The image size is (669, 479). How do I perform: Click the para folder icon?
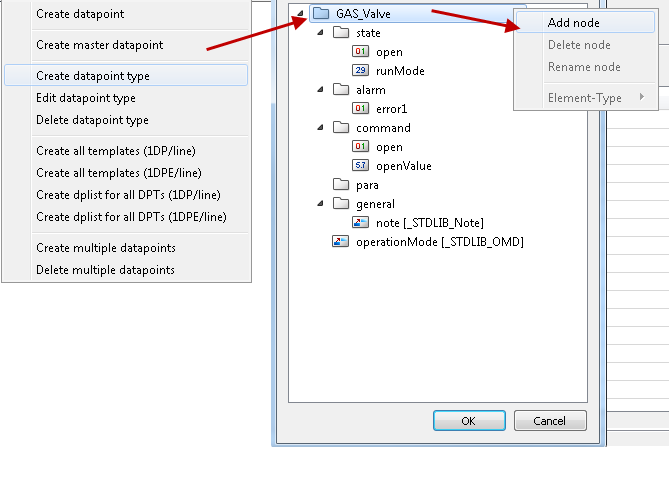tap(340, 185)
